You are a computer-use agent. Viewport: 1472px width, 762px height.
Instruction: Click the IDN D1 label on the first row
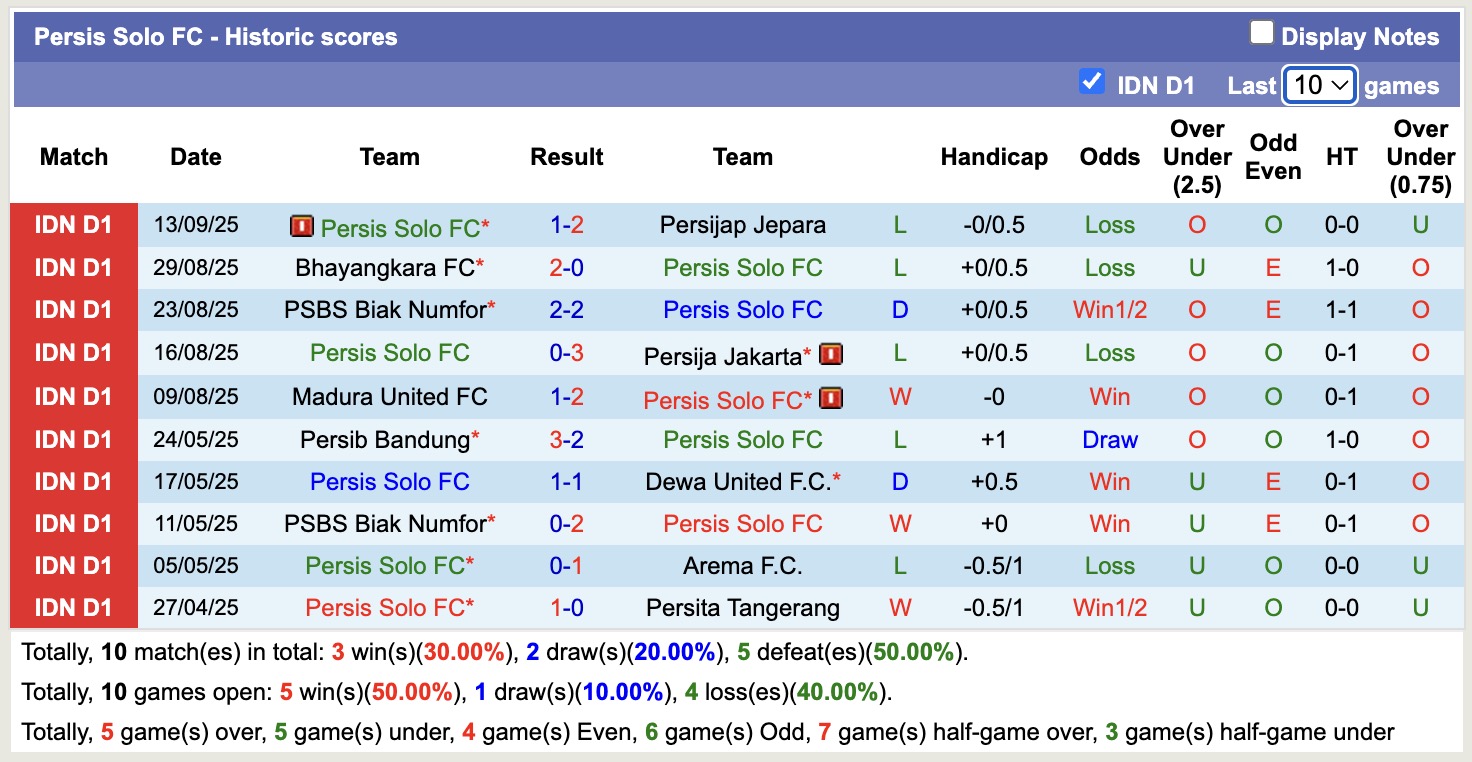(74, 225)
